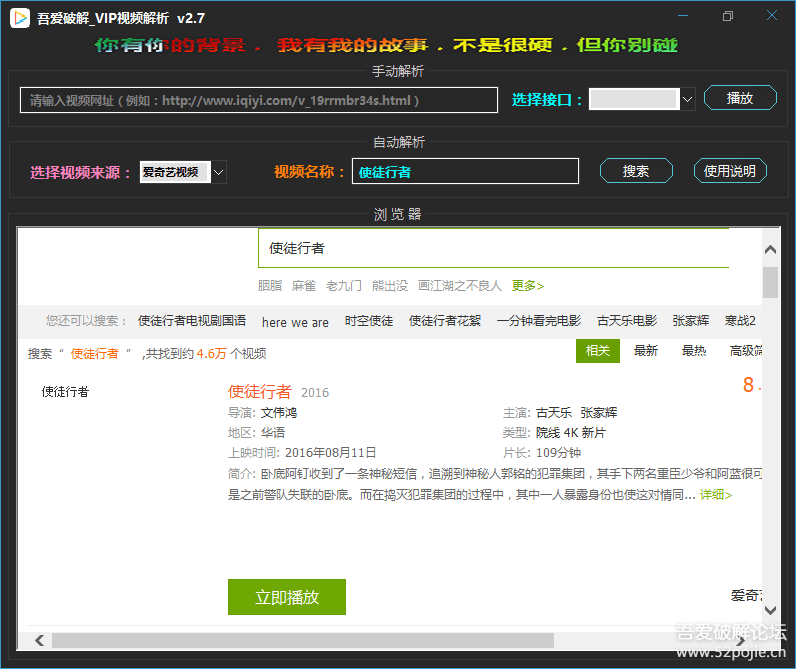Open the 详细> link in the synopsis
Viewport: 796px width, 669px height.
pyautogui.click(x=716, y=495)
